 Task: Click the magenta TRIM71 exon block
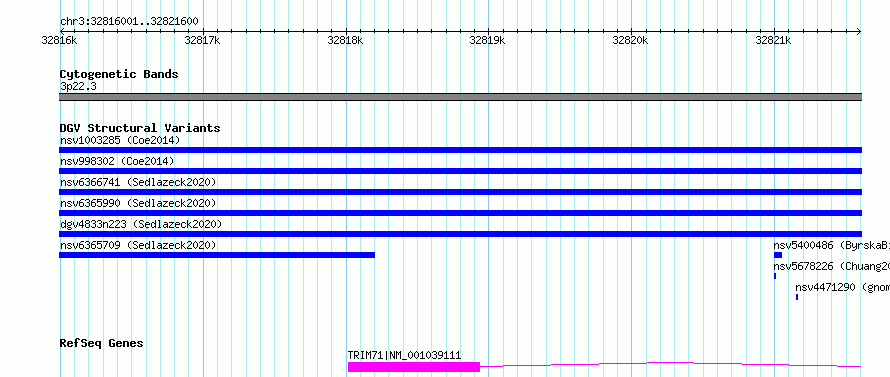tap(414, 367)
